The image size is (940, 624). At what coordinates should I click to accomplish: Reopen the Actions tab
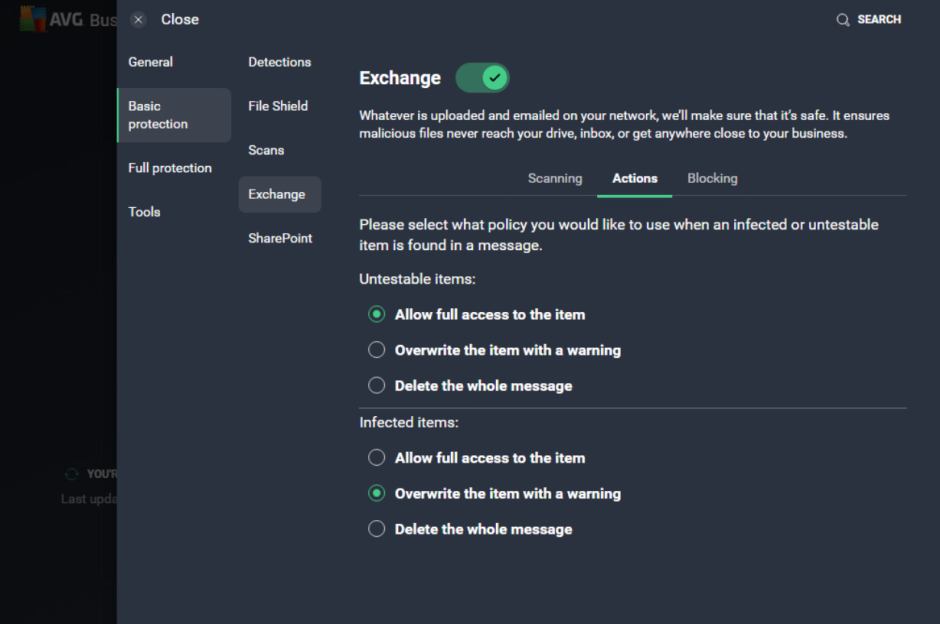coord(634,178)
